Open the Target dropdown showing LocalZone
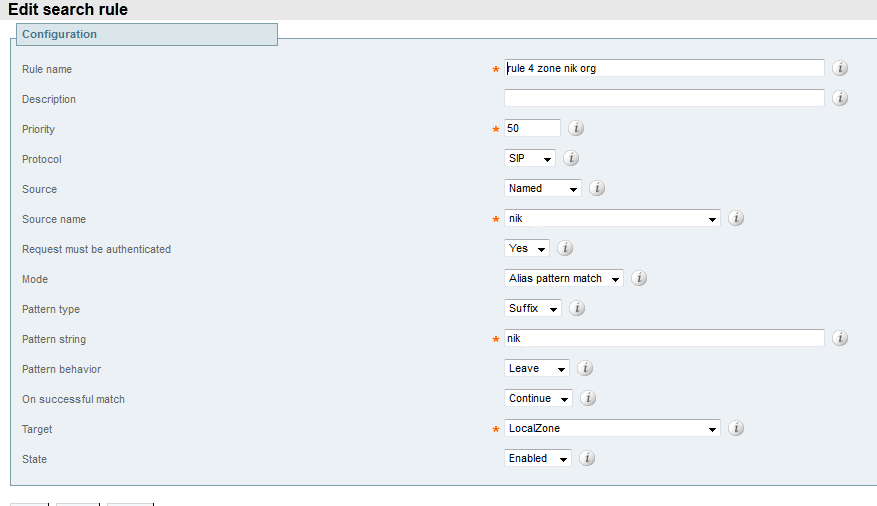877x506 pixels. pyautogui.click(x=612, y=428)
